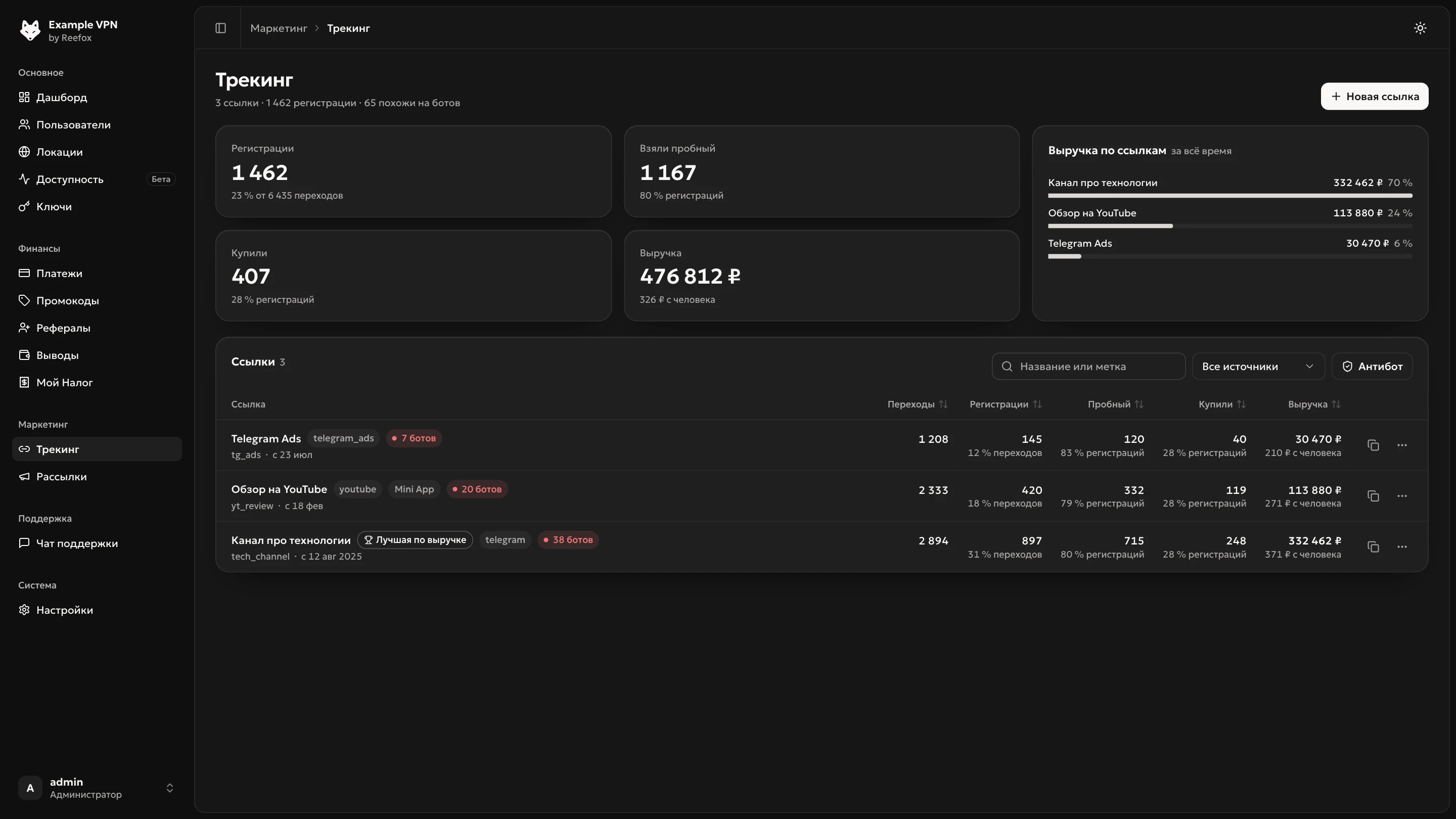The width and height of the screenshot is (1456, 819).
Task: Sort table by Купили column
Action: [x=1222, y=404]
